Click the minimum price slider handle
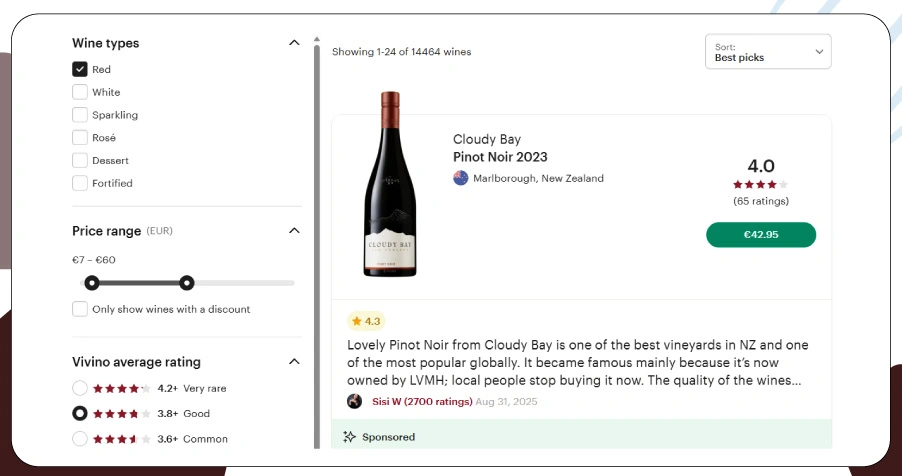 click(92, 283)
